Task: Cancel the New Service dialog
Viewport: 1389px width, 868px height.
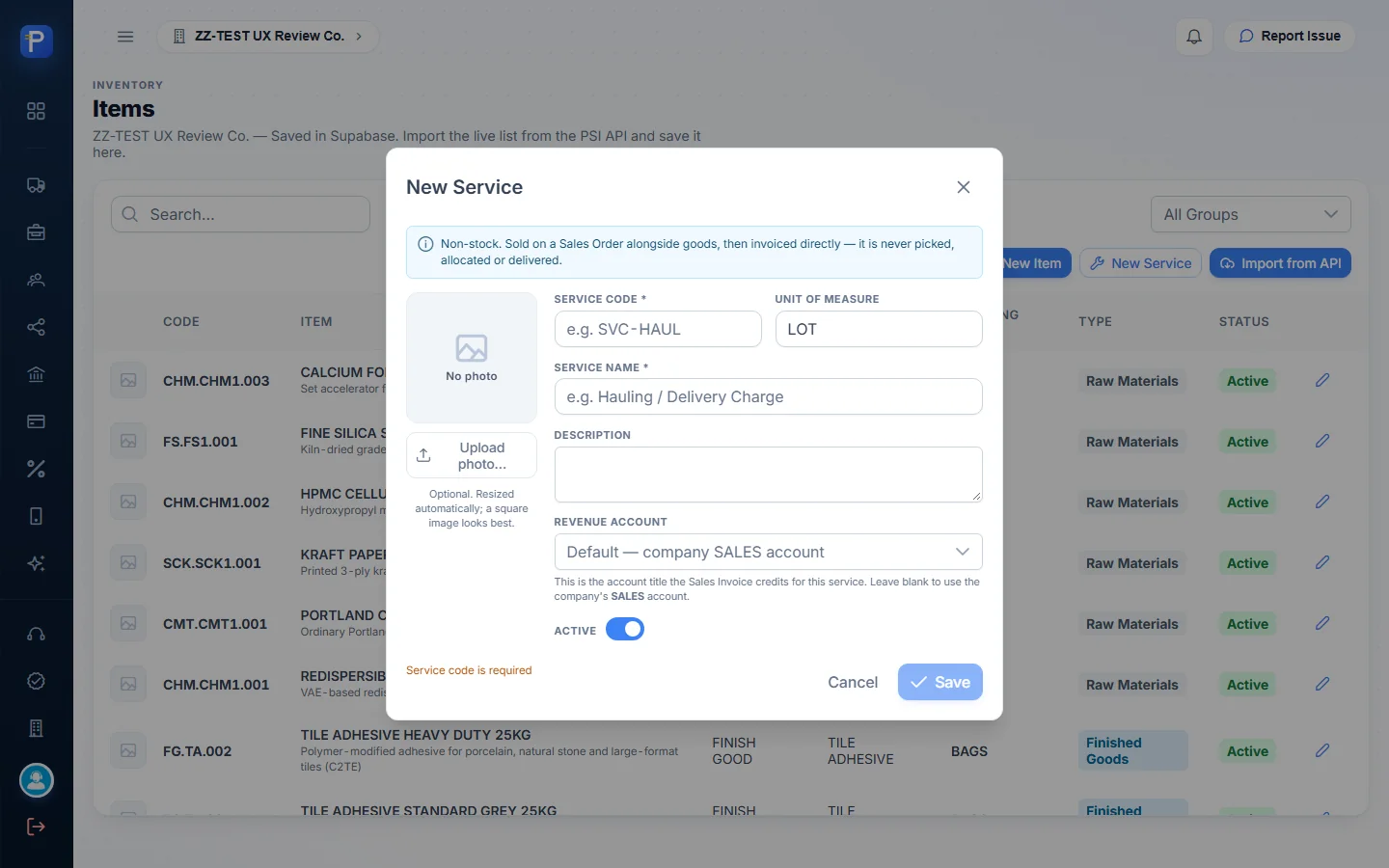Action: (x=853, y=682)
